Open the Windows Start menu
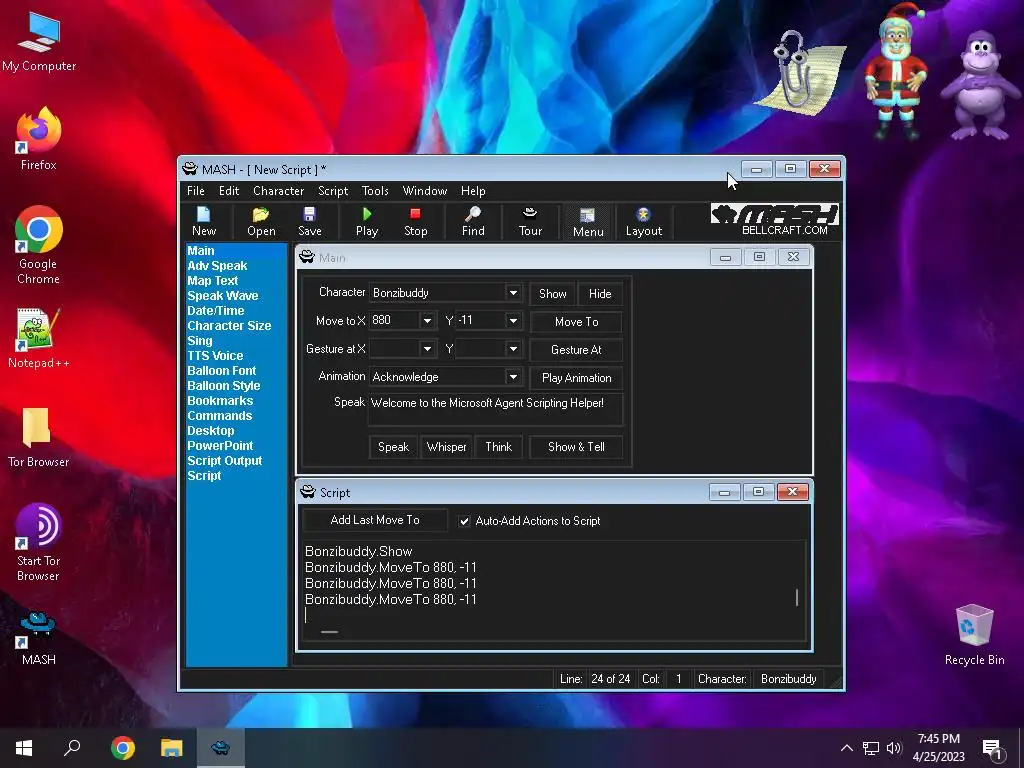The height and width of the screenshot is (768, 1024). point(24,748)
